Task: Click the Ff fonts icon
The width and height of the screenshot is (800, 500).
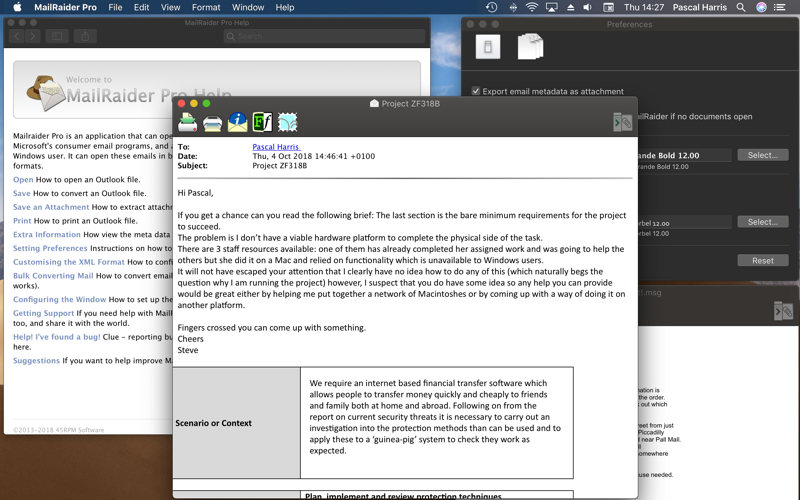Action: 262,122
